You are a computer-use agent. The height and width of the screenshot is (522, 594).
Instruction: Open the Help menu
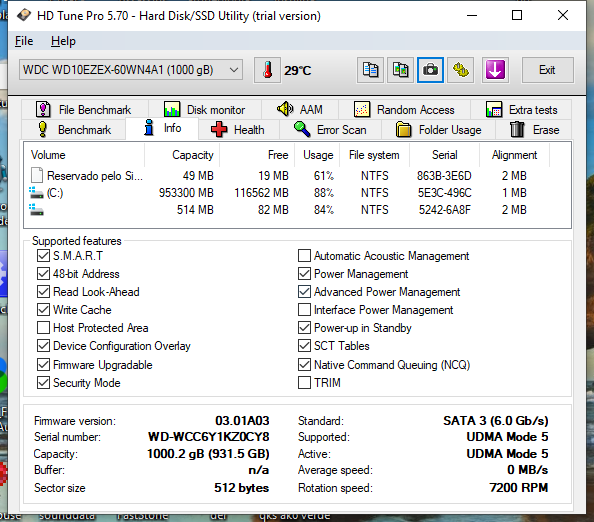click(x=63, y=41)
